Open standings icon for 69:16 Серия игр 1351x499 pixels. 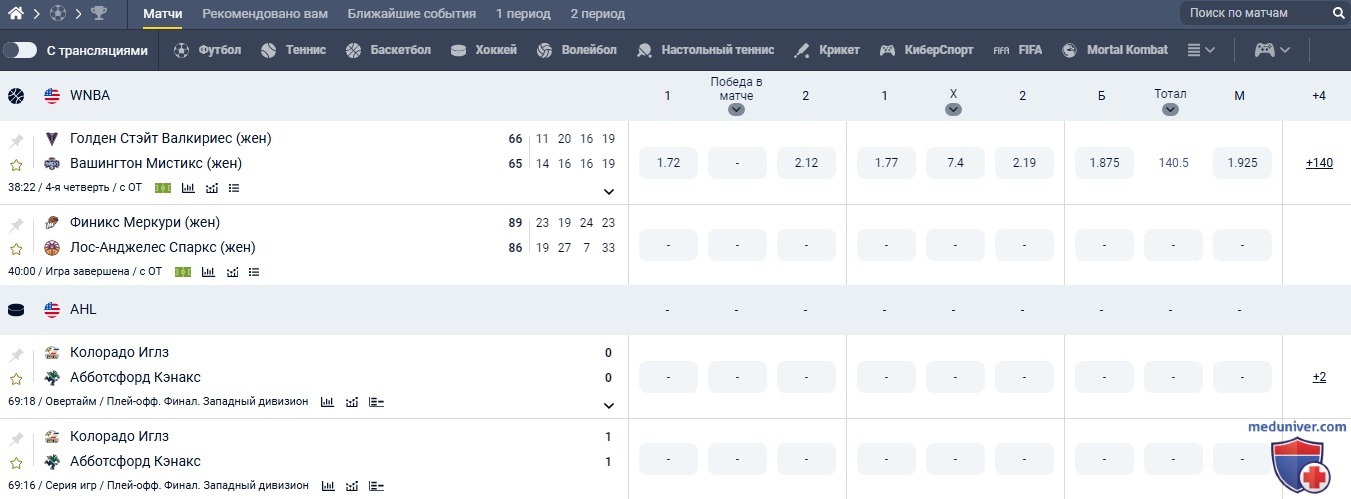(376, 485)
